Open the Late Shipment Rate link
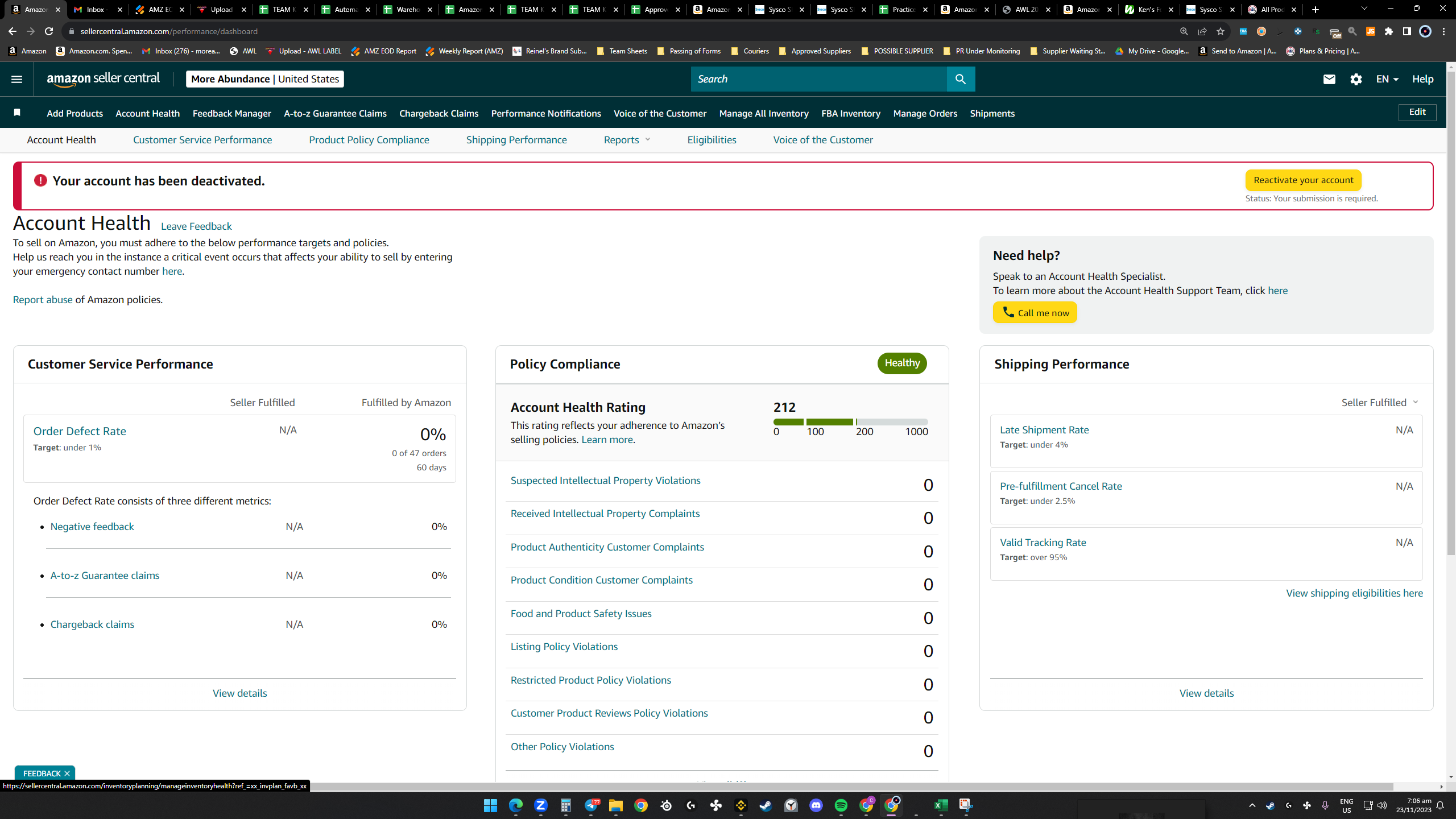 pos(1044,430)
